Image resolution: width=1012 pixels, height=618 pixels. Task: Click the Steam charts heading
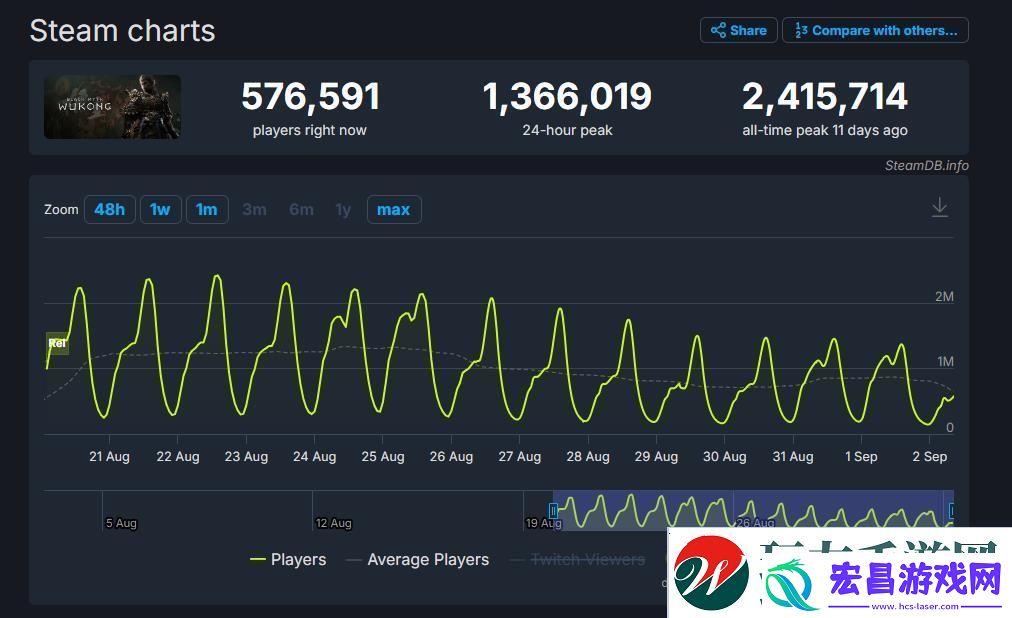coord(123,31)
